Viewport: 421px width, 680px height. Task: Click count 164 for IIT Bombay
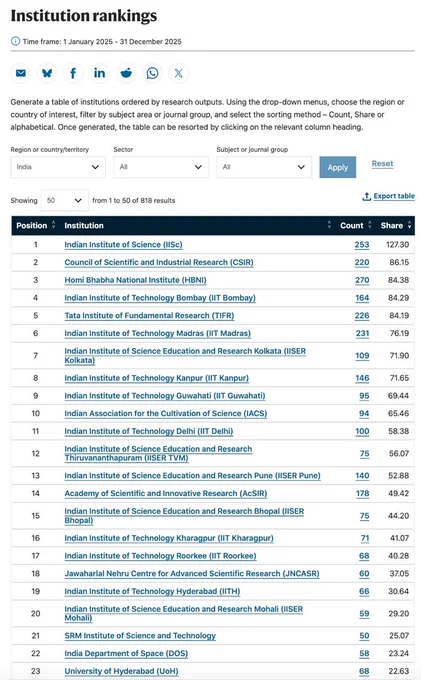362,298
